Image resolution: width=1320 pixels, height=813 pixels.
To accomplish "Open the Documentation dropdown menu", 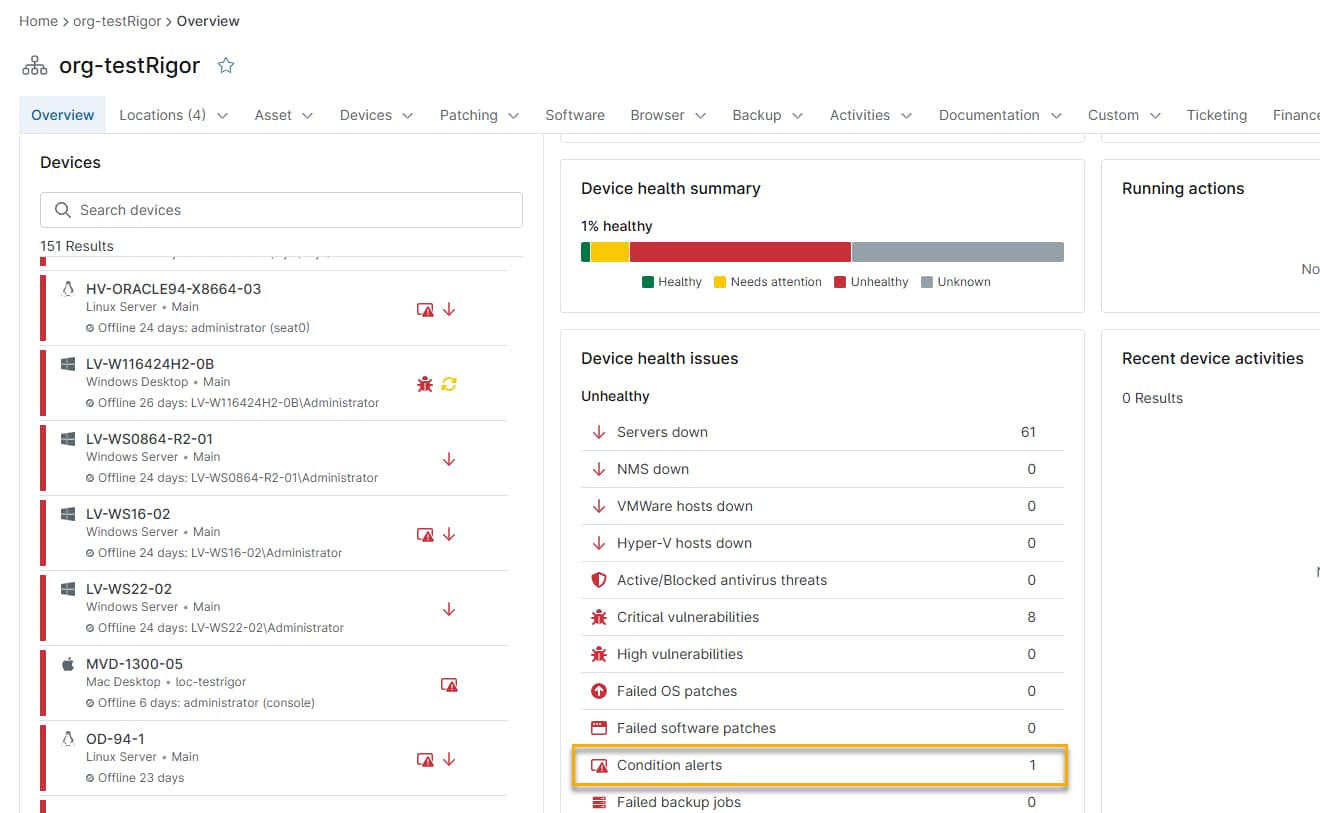I will (999, 115).
